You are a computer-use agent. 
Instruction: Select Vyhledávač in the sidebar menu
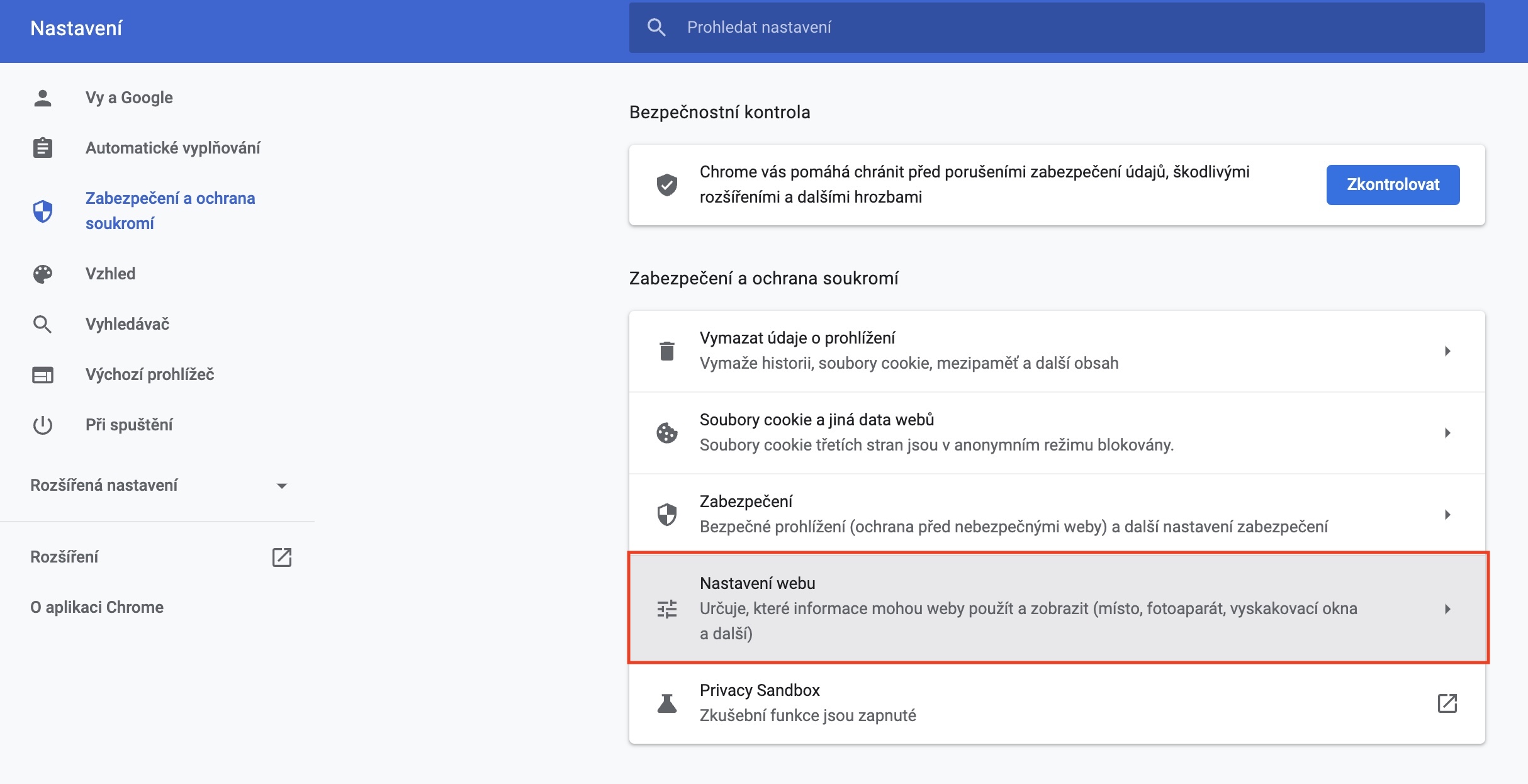click(127, 324)
